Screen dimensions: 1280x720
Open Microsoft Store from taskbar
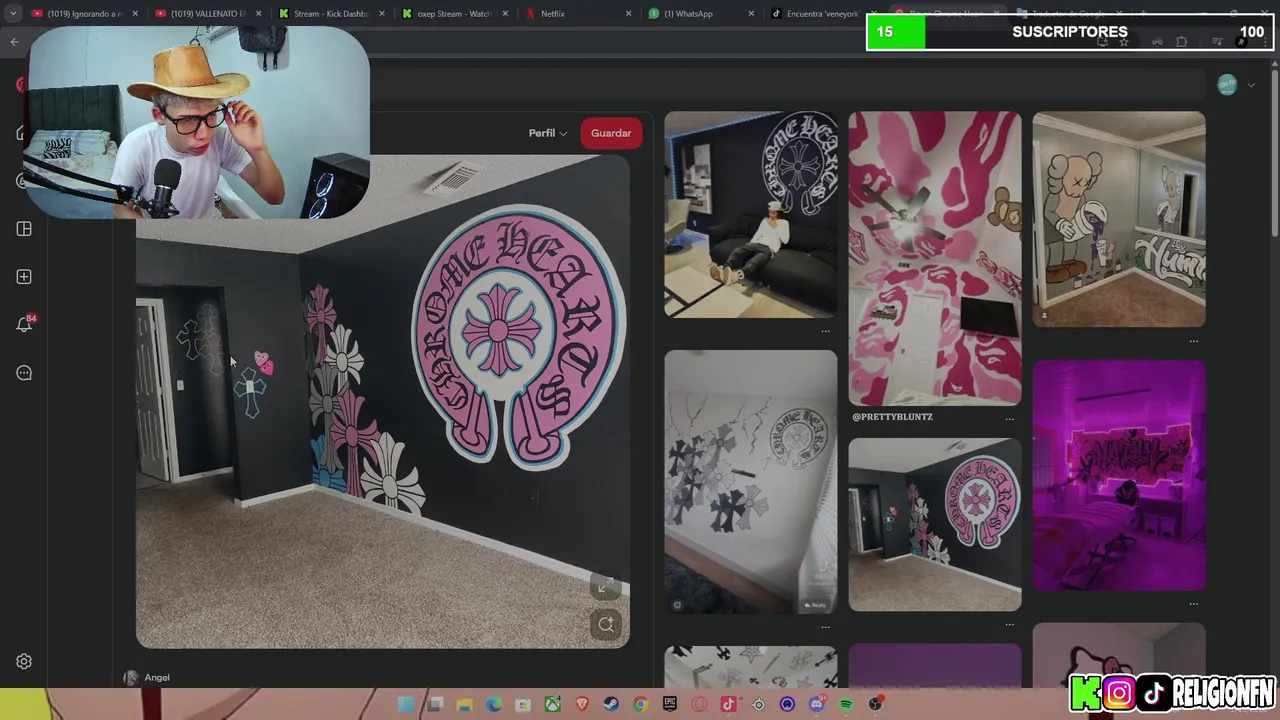tap(523, 704)
